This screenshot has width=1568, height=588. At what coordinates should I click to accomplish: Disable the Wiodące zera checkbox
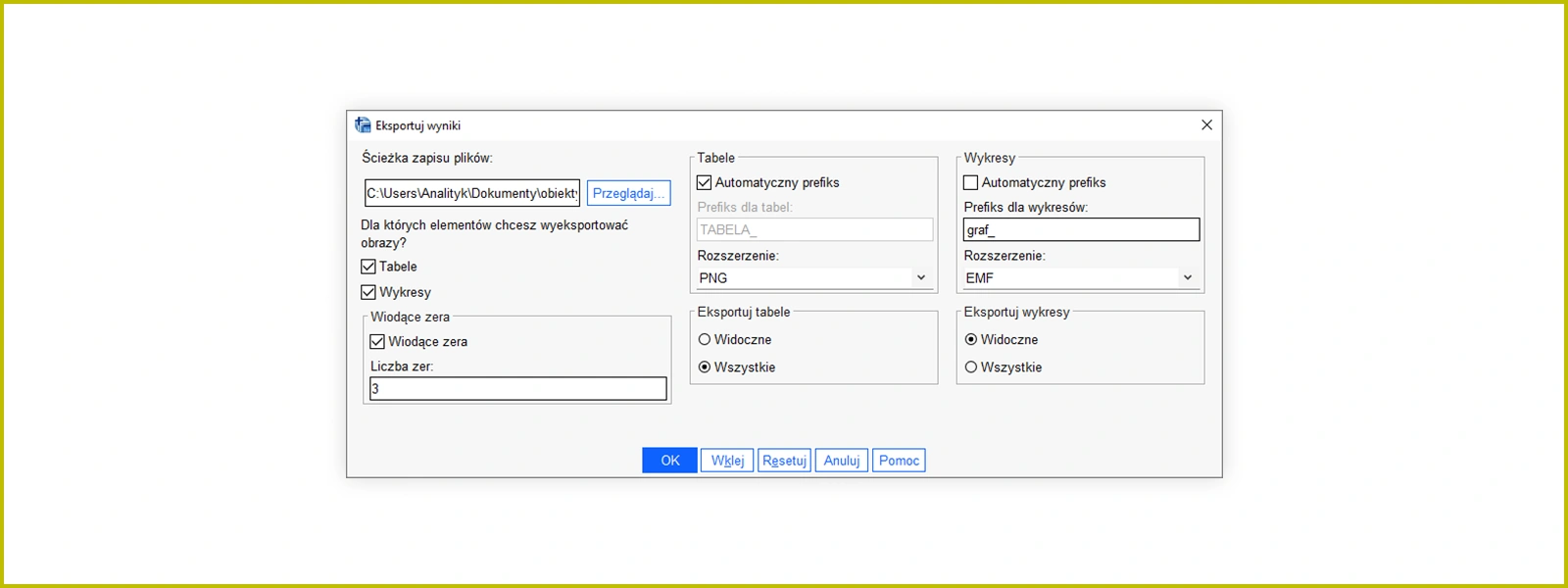coord(377,342)
